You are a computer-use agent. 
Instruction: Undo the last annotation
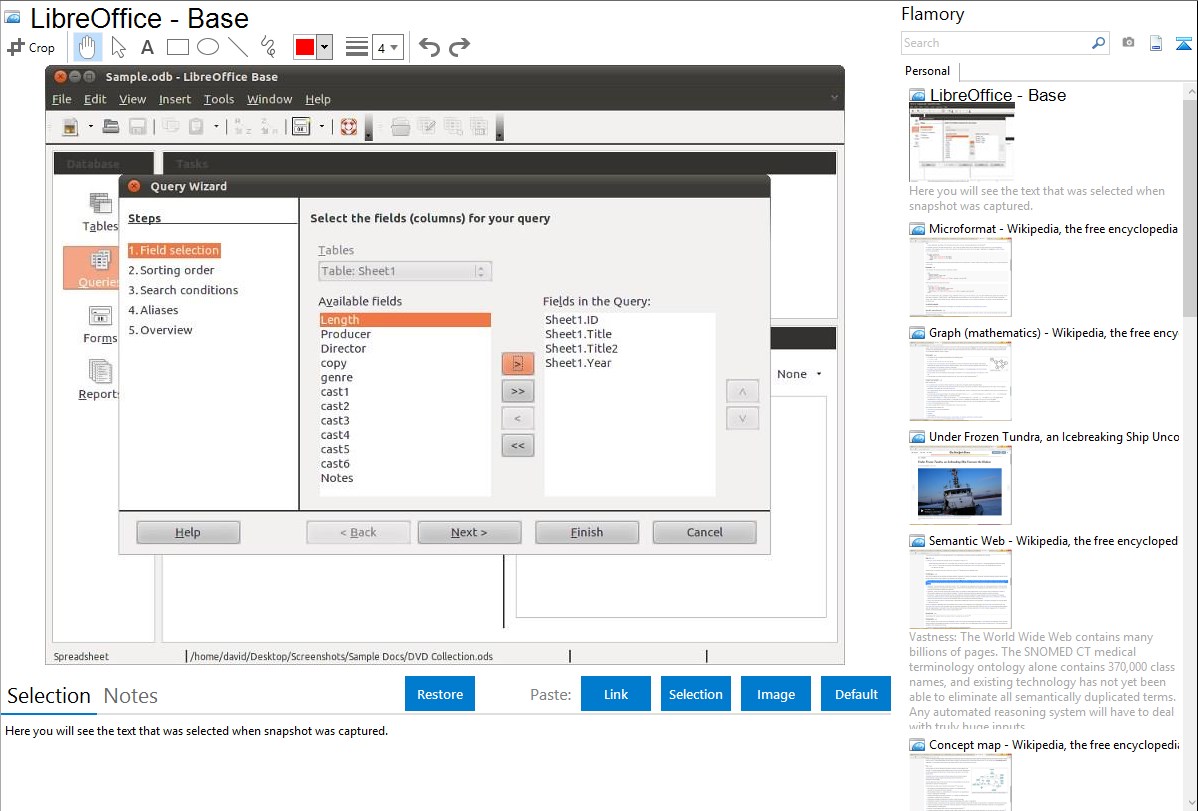[429, 47]
